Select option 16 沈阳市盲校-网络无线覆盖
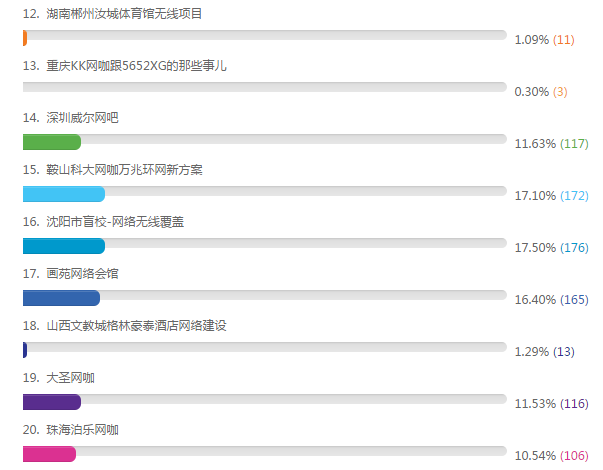 [x=103, y=222]
